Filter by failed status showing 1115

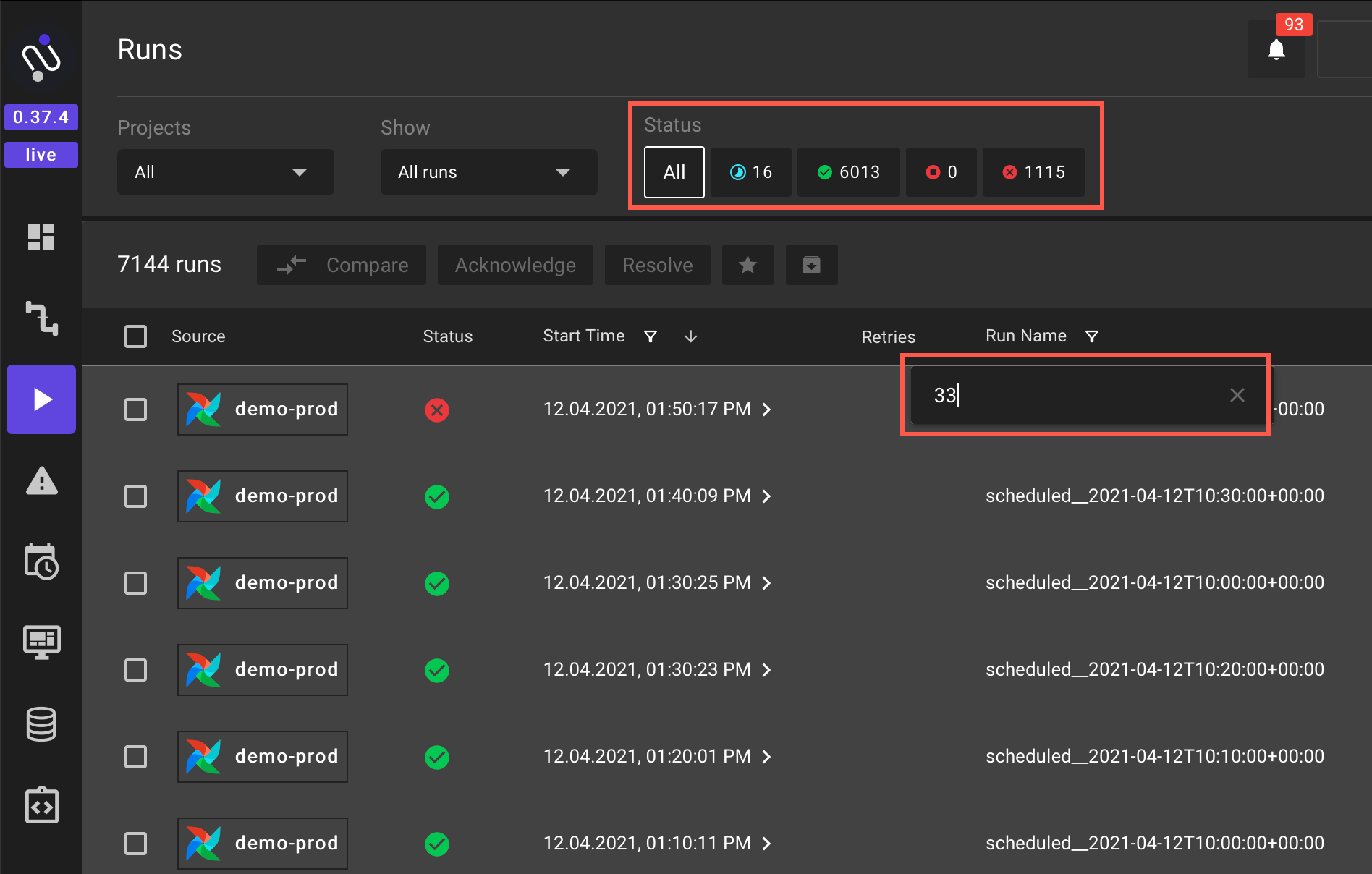click(1033, 172)
